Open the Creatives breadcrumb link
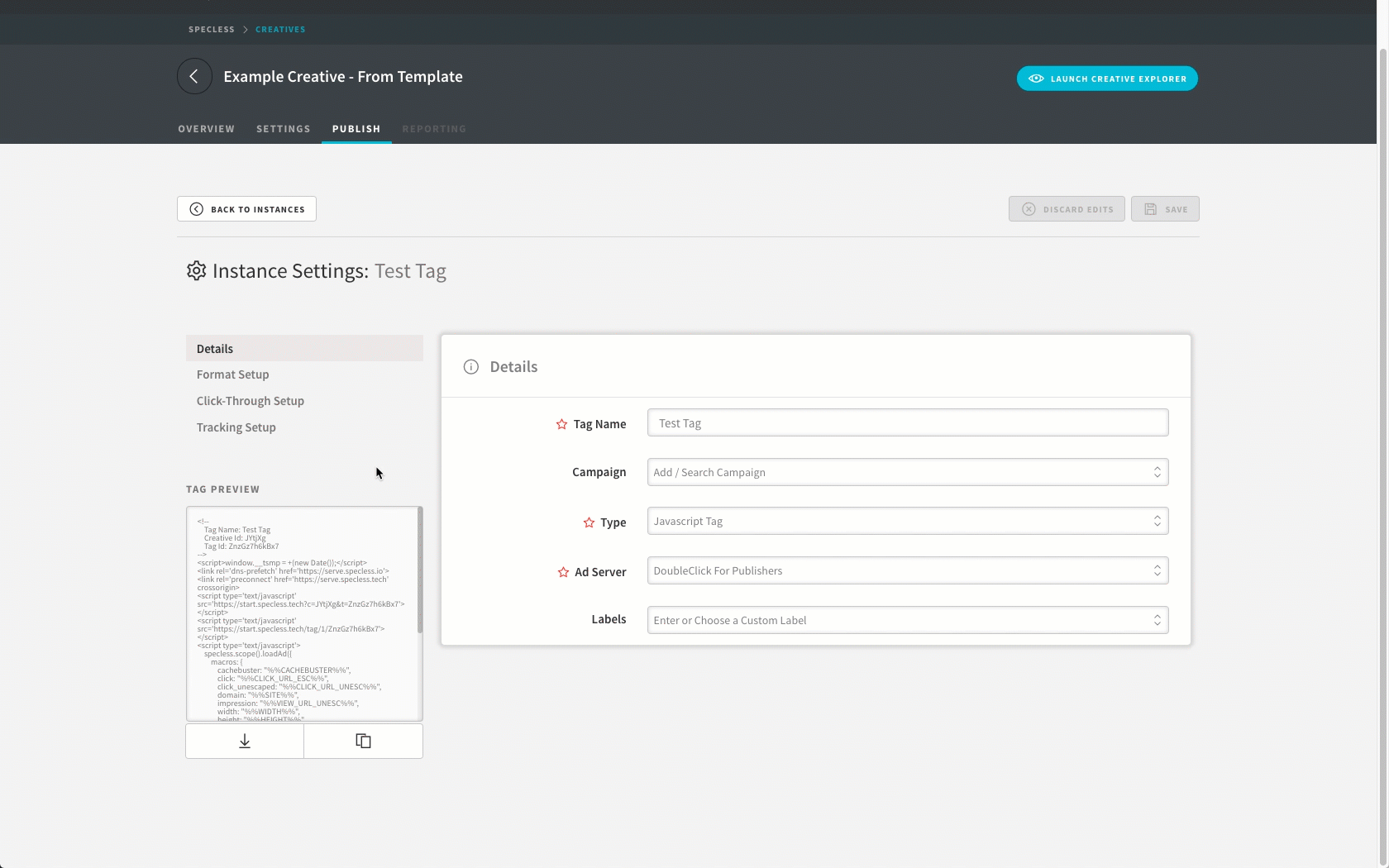This screenshot has height=868, width=1389. coord(280,30)
